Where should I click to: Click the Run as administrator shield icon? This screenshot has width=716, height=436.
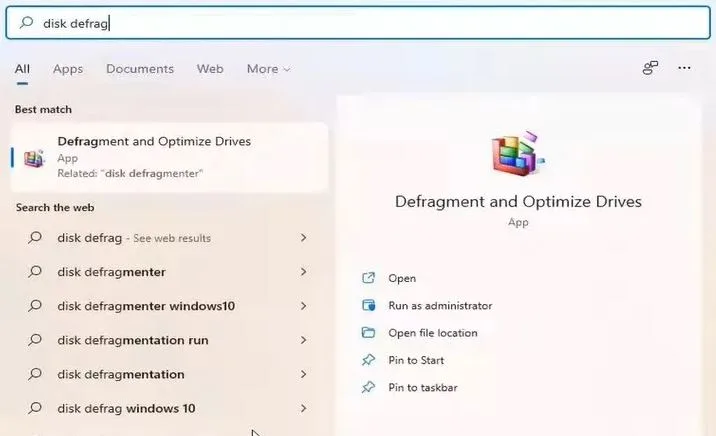pos(369,305)
